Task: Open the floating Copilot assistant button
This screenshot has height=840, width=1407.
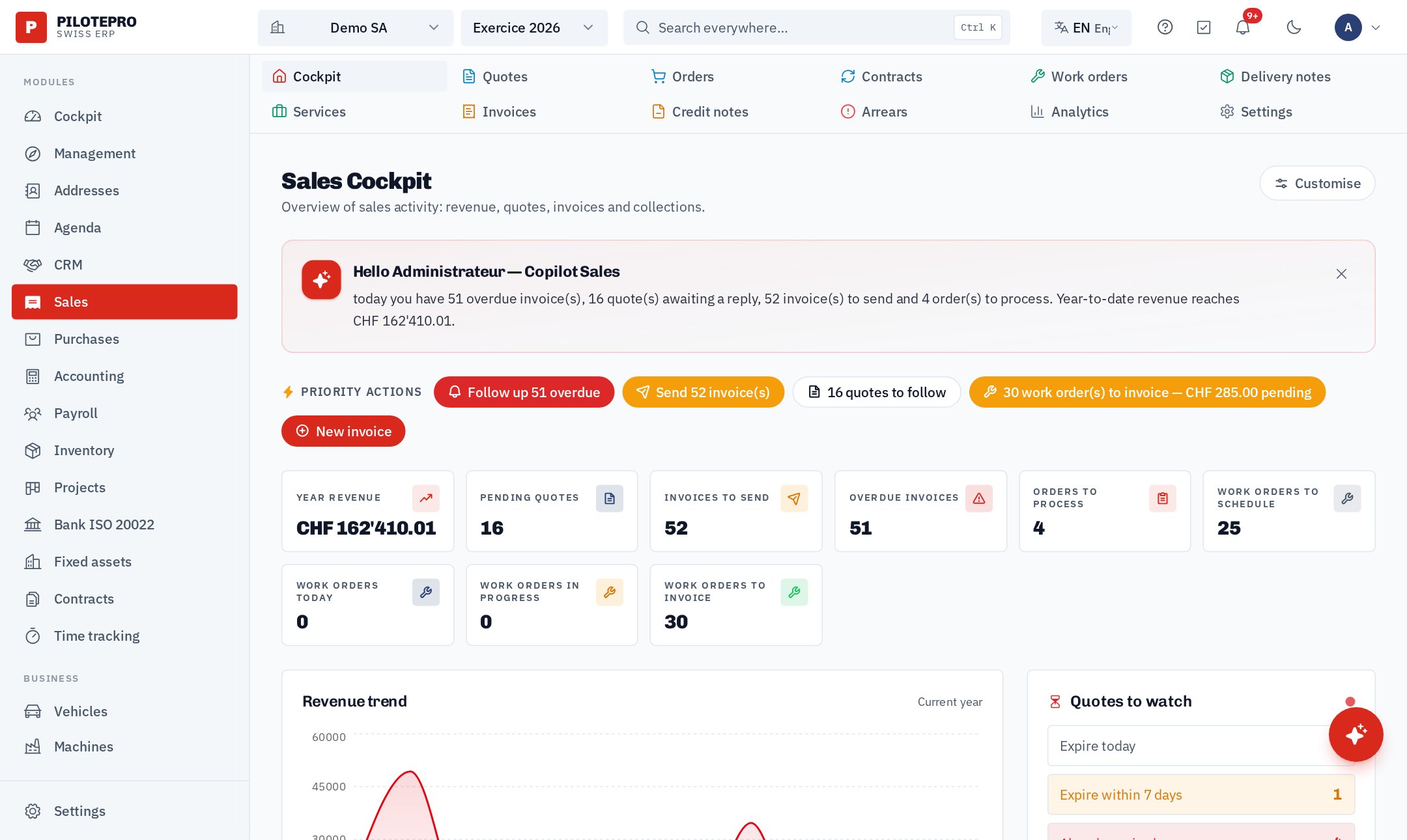Action: pos(1356,735)
